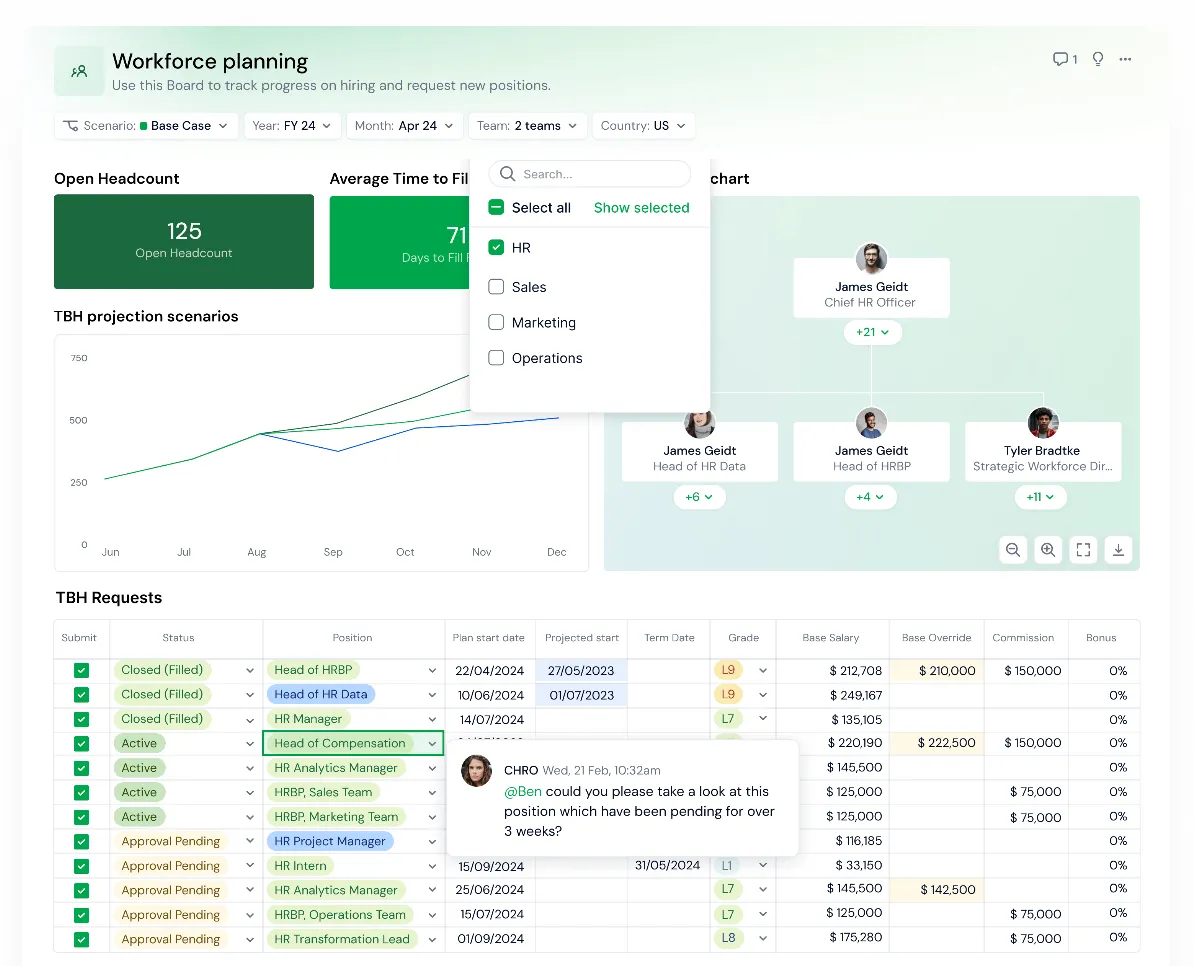The image size is (1194, 966).
Task: Open the three-dot more options menu
Action: (x=1125, y=59)
